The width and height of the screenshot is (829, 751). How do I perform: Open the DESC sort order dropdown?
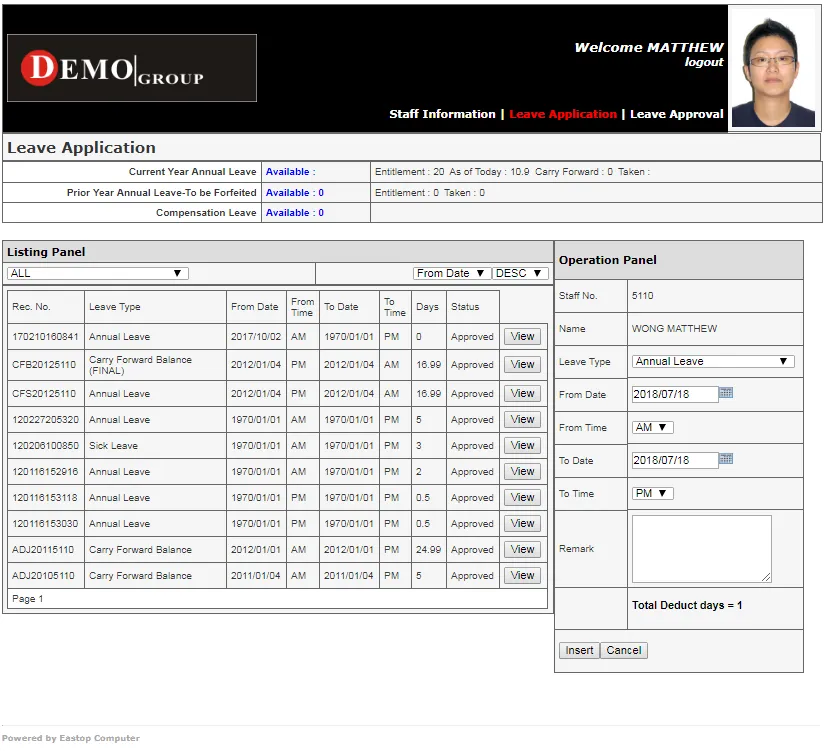pos(520,273)
